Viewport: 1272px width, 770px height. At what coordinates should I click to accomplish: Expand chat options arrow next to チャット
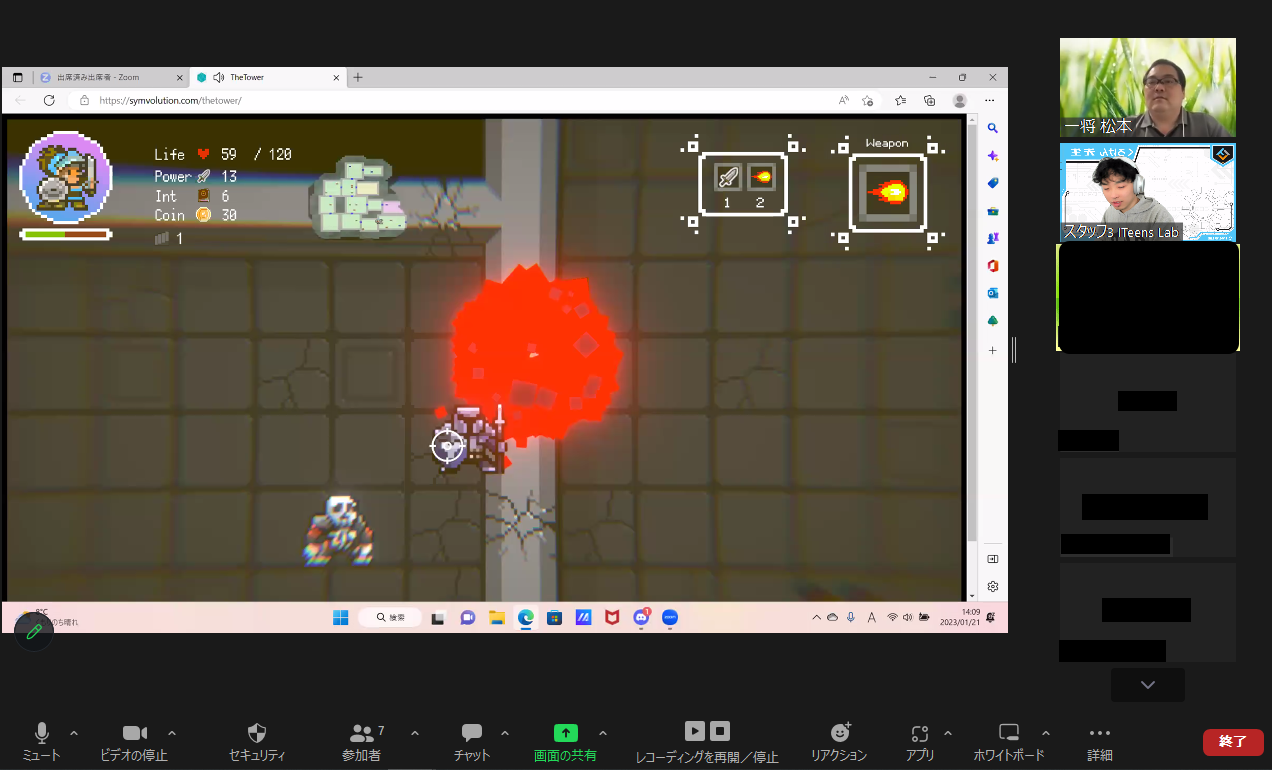tap(505, 733)
